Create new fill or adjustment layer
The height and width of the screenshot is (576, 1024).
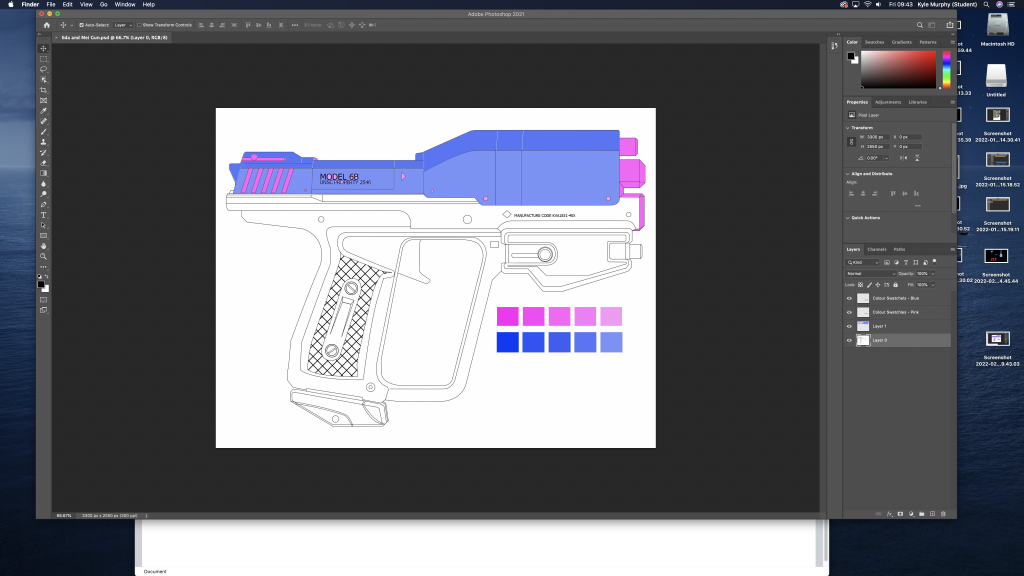[x=911, y=514]
